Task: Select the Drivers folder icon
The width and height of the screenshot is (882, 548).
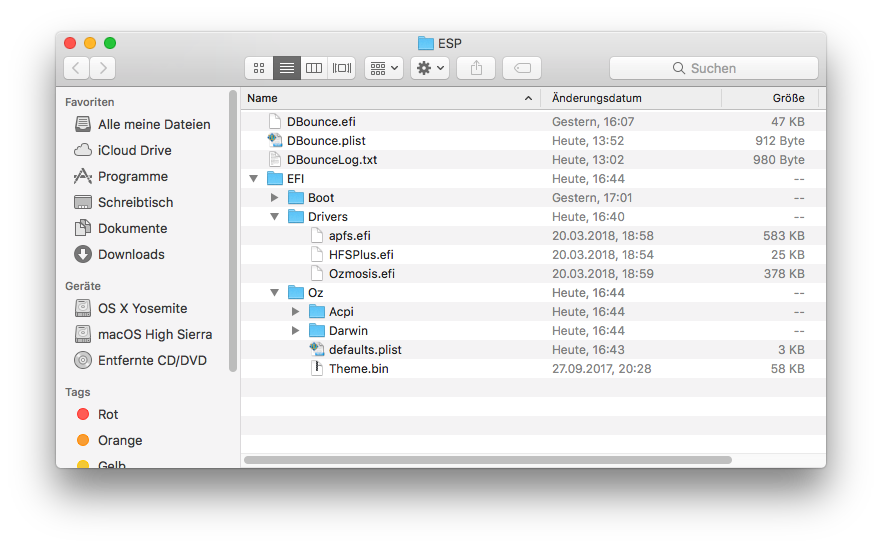Action: [296, 217]
